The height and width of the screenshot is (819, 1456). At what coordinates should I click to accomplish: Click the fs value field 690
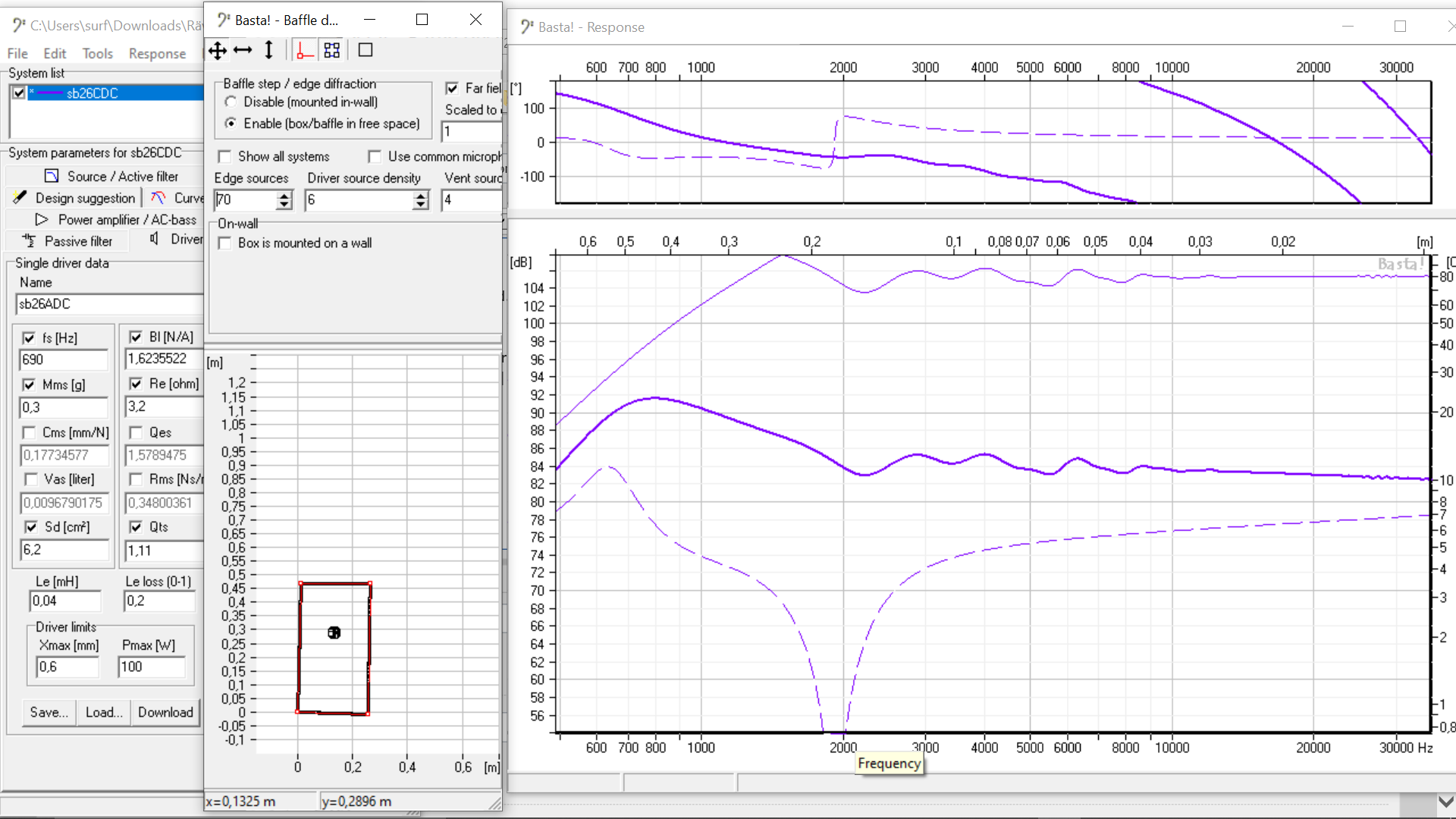(64, 359)
